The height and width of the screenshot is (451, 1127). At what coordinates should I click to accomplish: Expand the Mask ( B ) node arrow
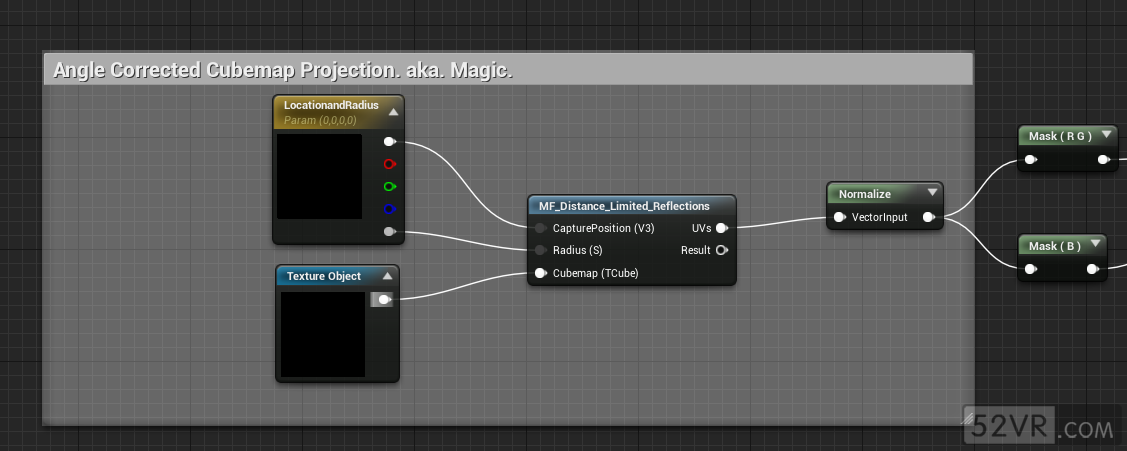pyautogui.click(x=1096, y=245)
